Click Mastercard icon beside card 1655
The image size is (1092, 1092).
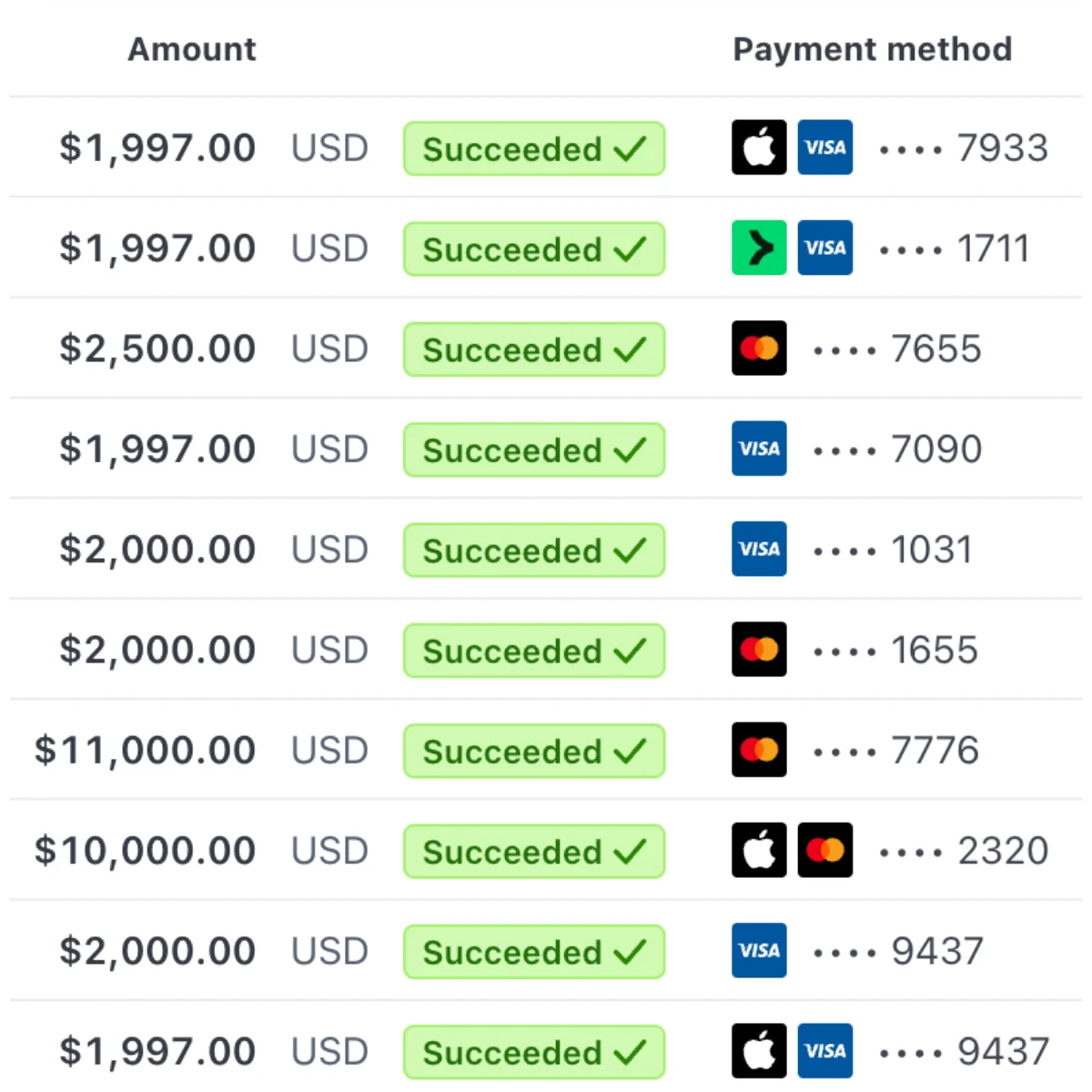click(759, 650)
